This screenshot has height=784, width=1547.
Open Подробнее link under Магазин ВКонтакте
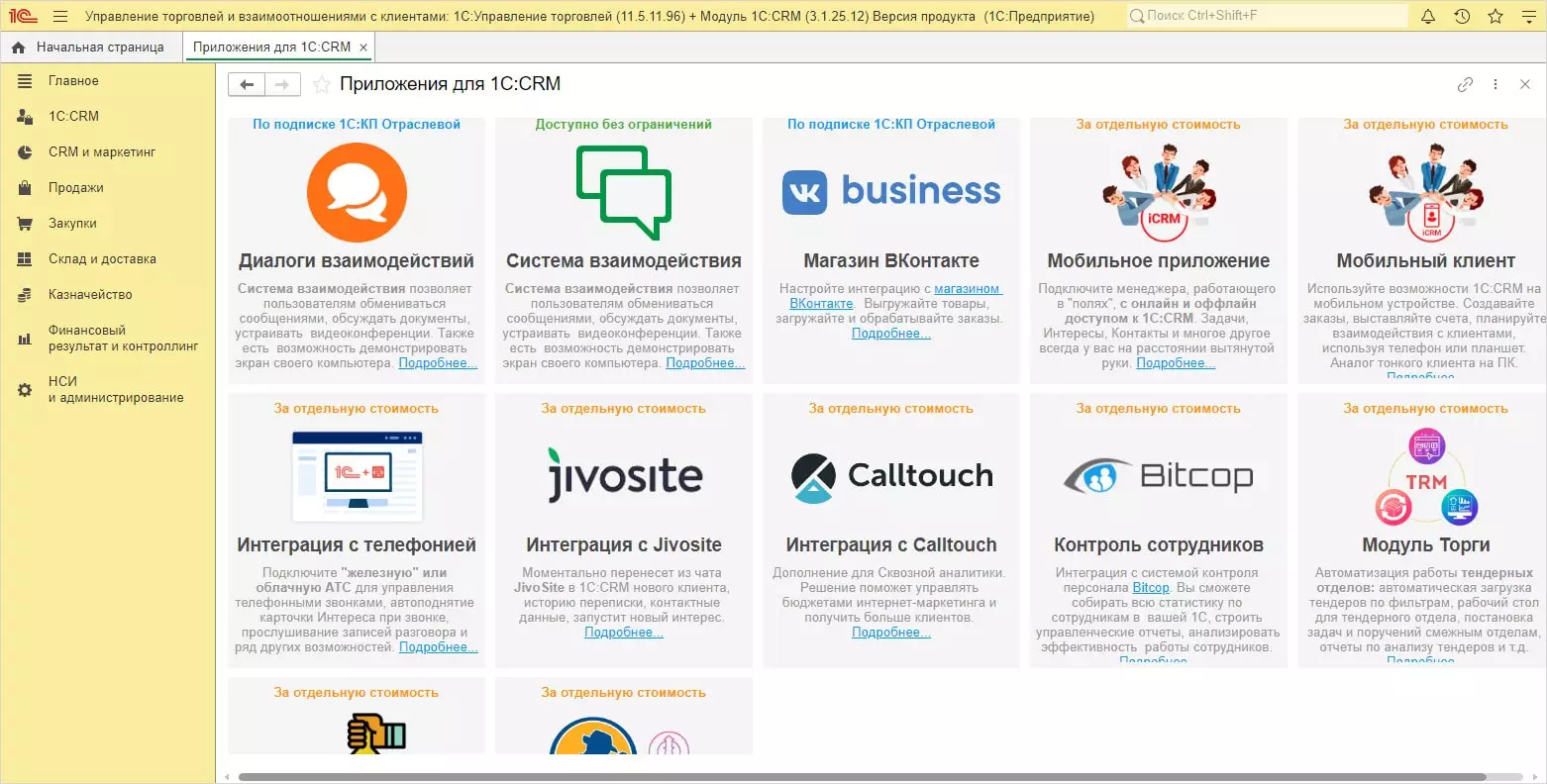tap(891, 334)
